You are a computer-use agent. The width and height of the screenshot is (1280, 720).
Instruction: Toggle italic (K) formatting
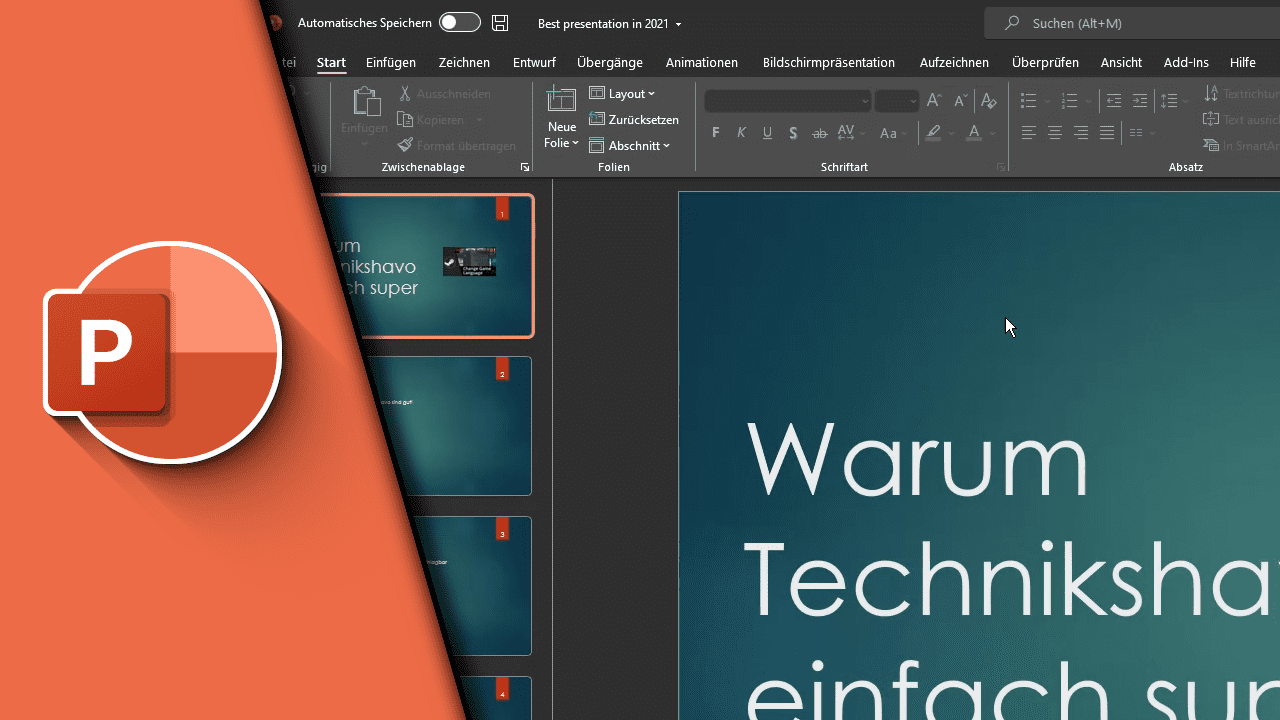(x=742, y=133)
